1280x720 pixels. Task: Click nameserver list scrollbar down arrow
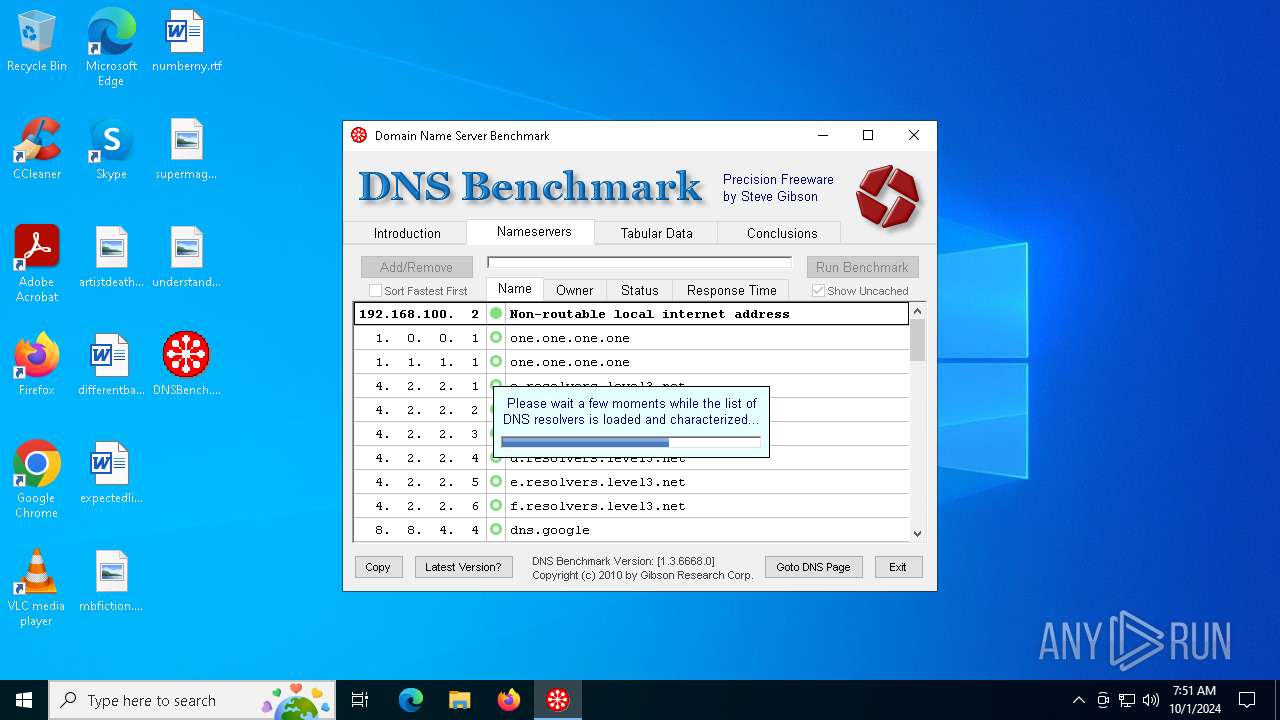917,534
